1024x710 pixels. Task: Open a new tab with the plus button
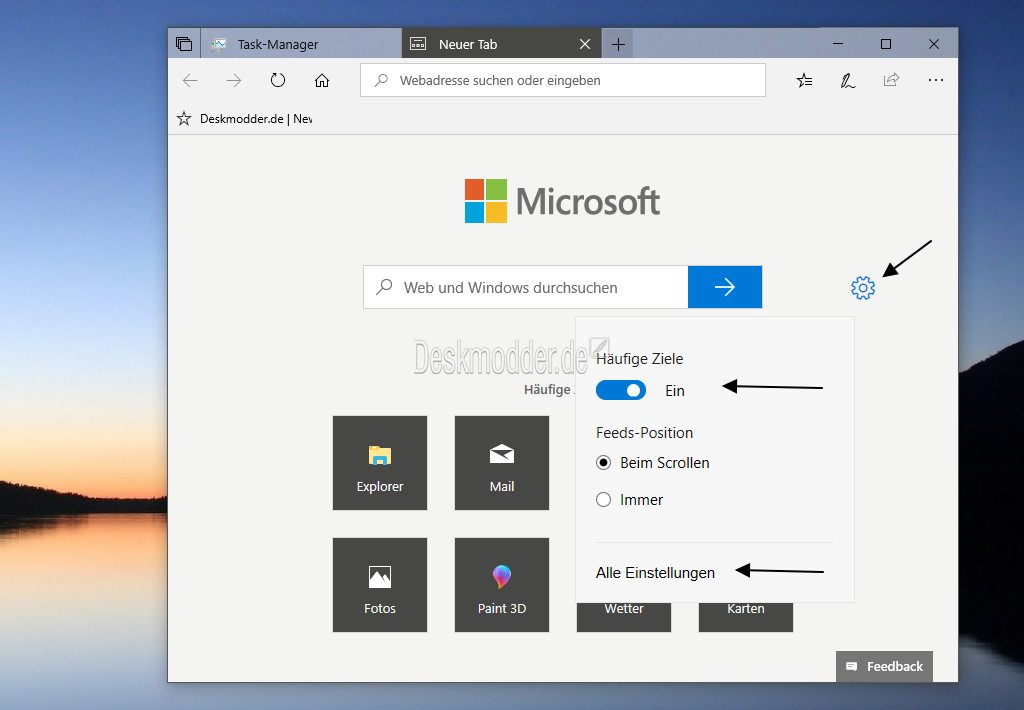[618, 44]
